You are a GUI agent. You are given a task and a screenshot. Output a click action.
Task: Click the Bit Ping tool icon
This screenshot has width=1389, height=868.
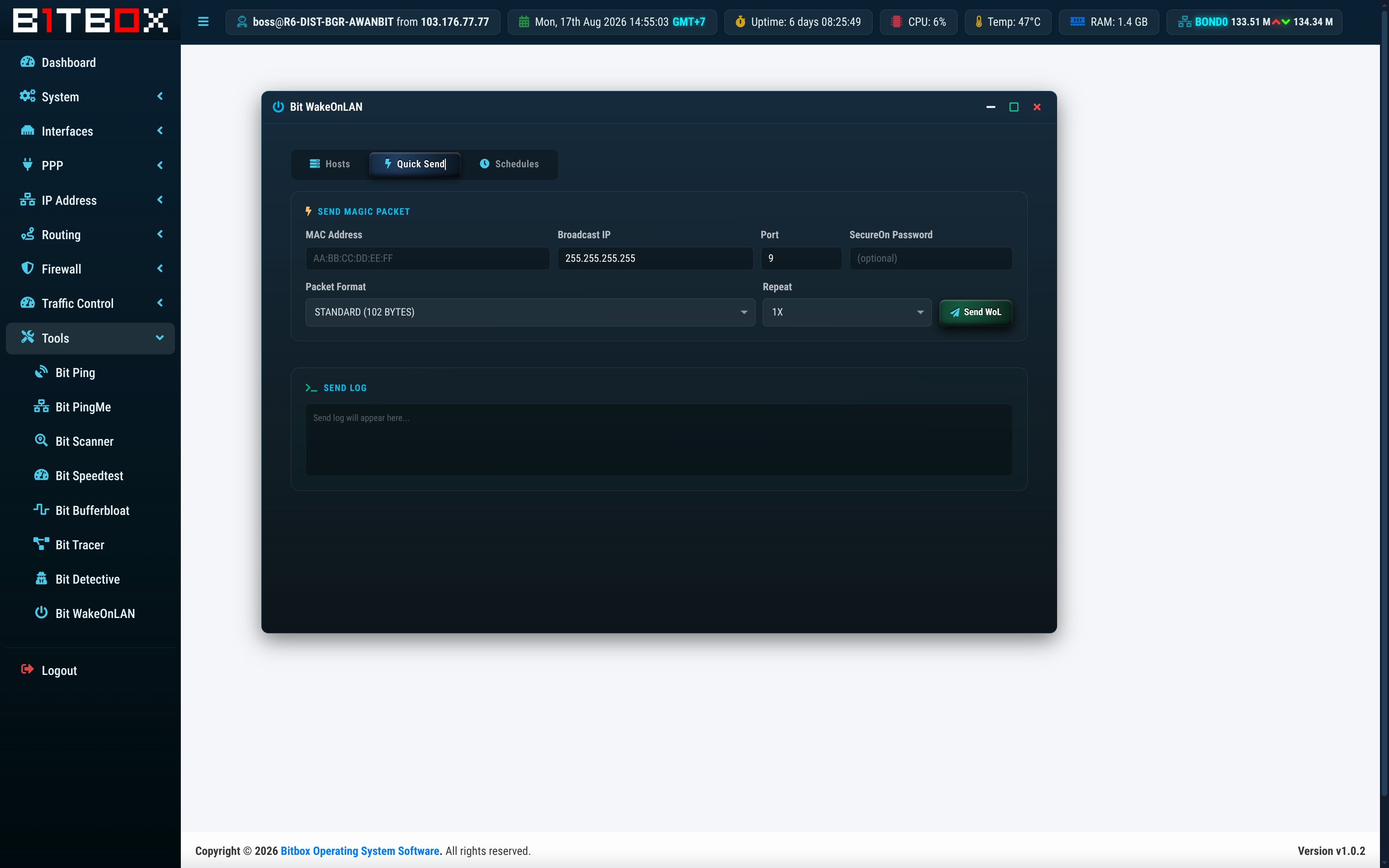pos(41,372)
